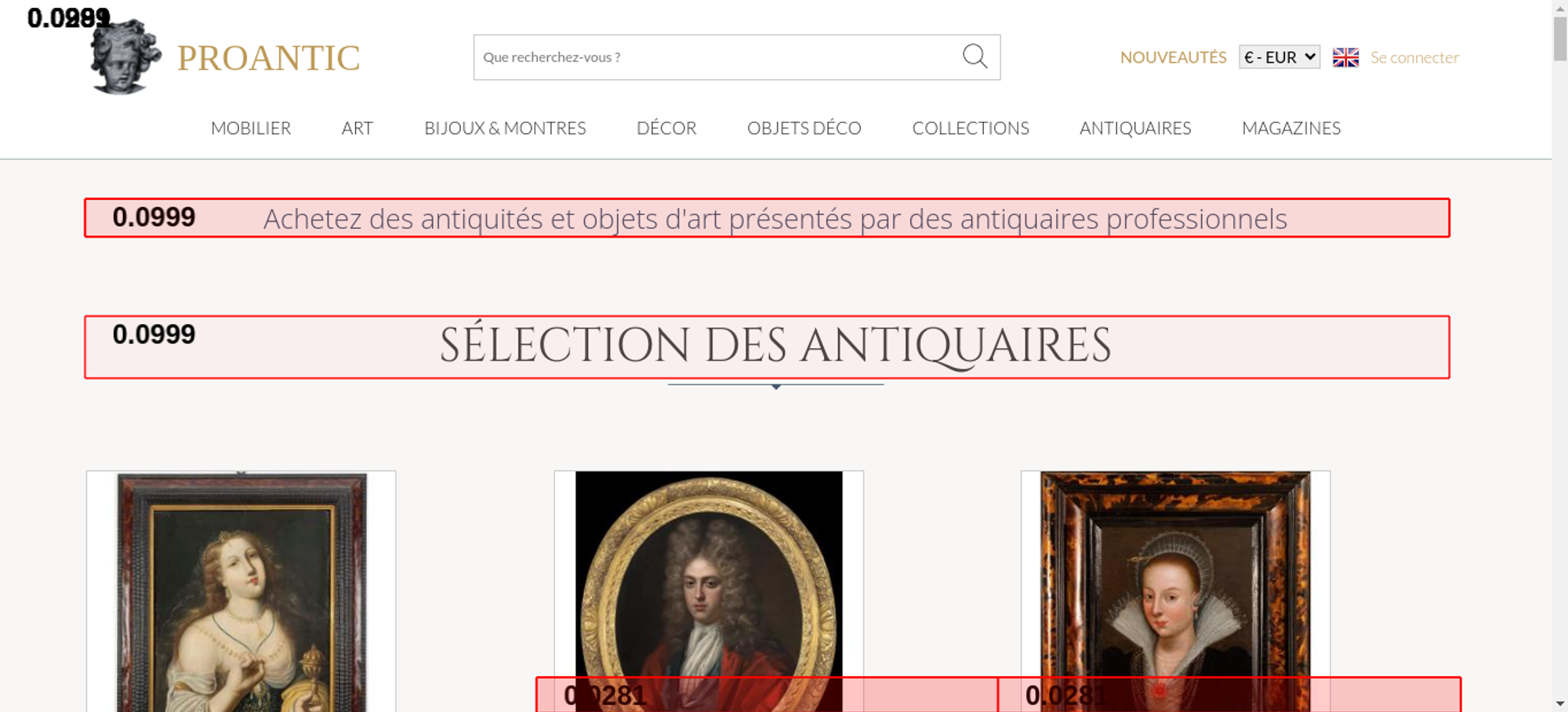The image size is (1568, 712).
Task: Open the MOBILIER menu
Action: (x=251, y=128)
